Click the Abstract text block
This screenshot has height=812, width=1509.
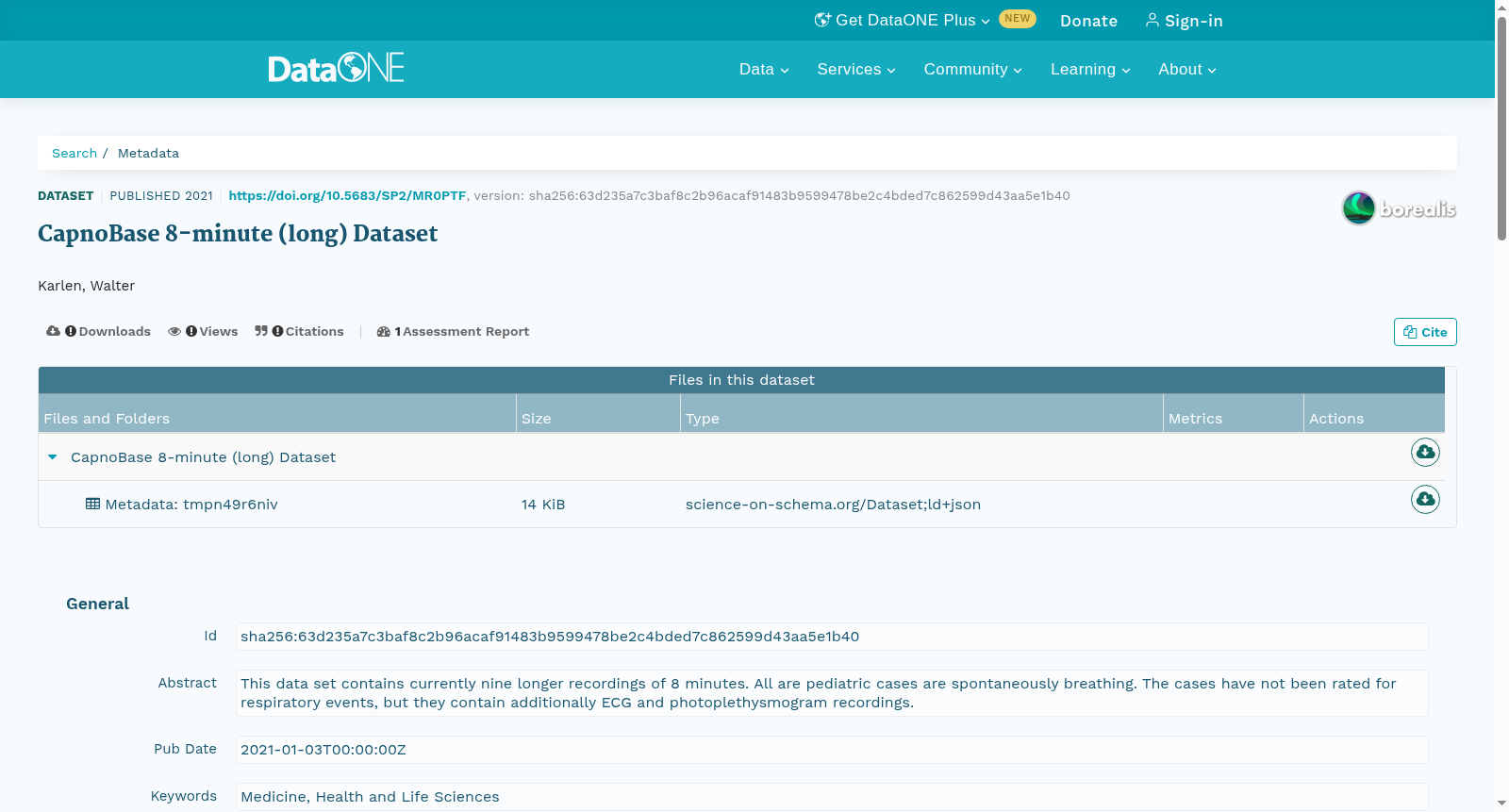click(x=832, y=693)
